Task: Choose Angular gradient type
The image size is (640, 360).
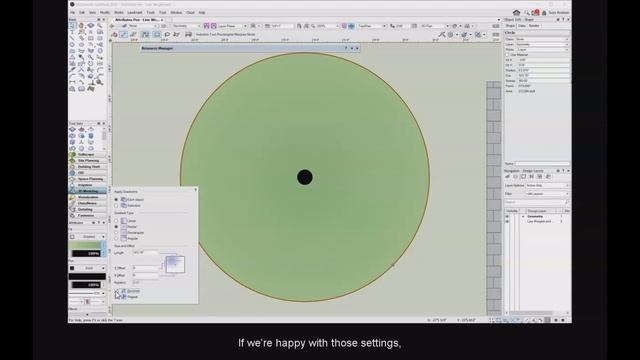Action: [x=116, y=238]
